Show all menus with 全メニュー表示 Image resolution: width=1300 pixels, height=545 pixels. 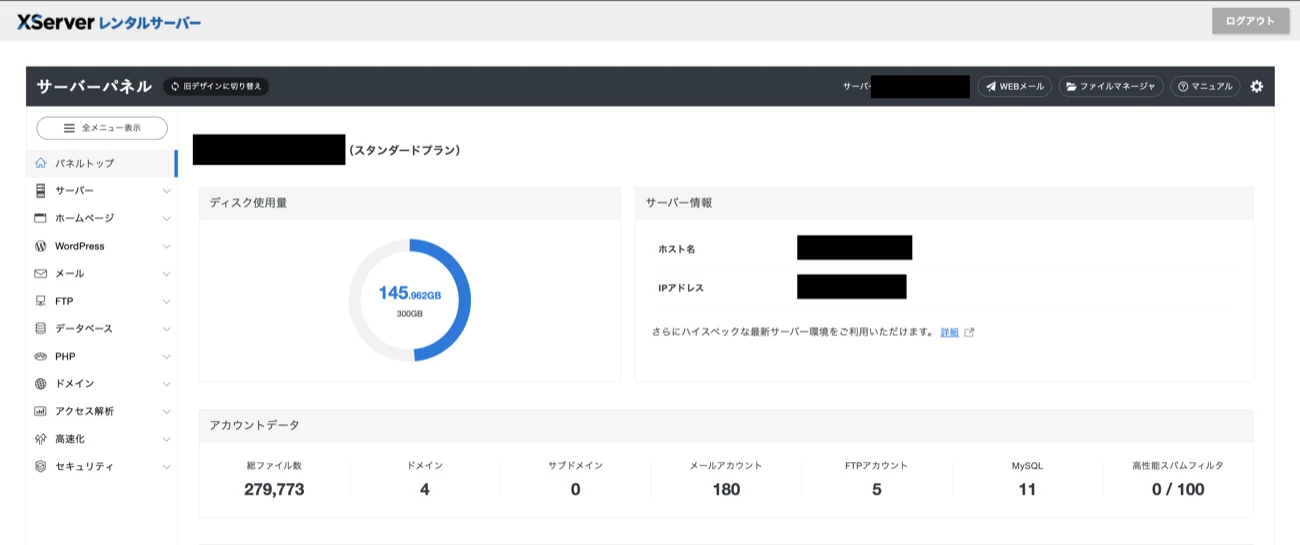[x=102, y=128]
